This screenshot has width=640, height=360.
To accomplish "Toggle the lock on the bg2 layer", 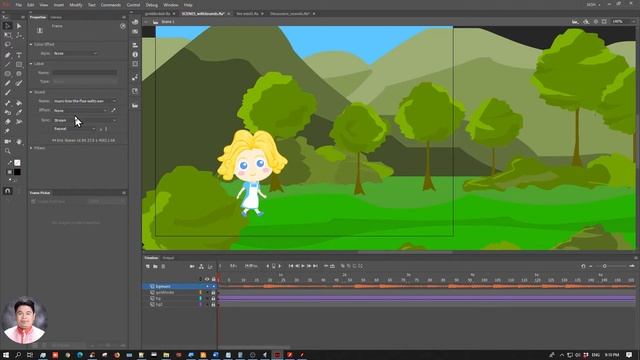I will click(x=213, y=304).
